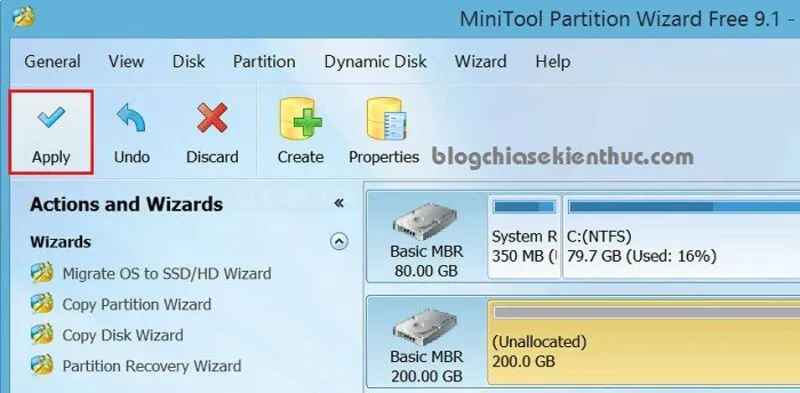The height and width of the screenshot is (393, 800).
Task: Click the Partition Recovery Wizard icon
Action: (42, 365)
